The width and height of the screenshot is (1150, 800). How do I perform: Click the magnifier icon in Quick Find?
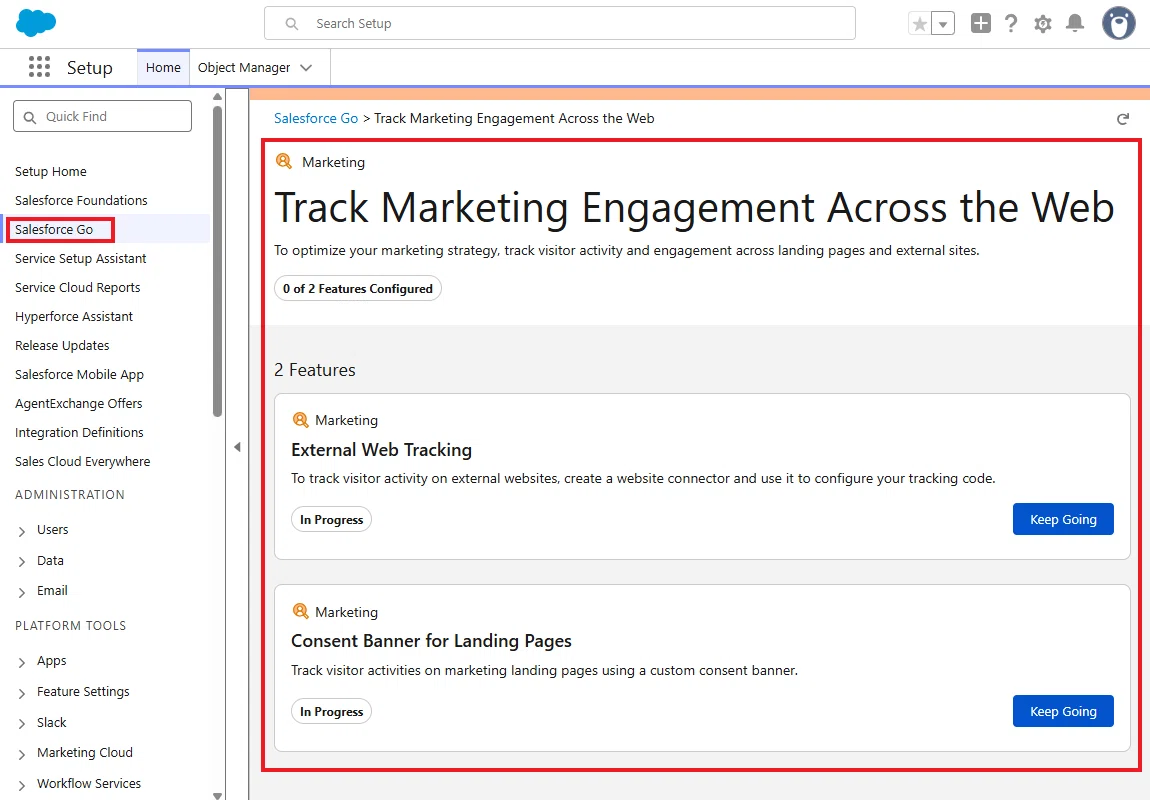point(30,117)
